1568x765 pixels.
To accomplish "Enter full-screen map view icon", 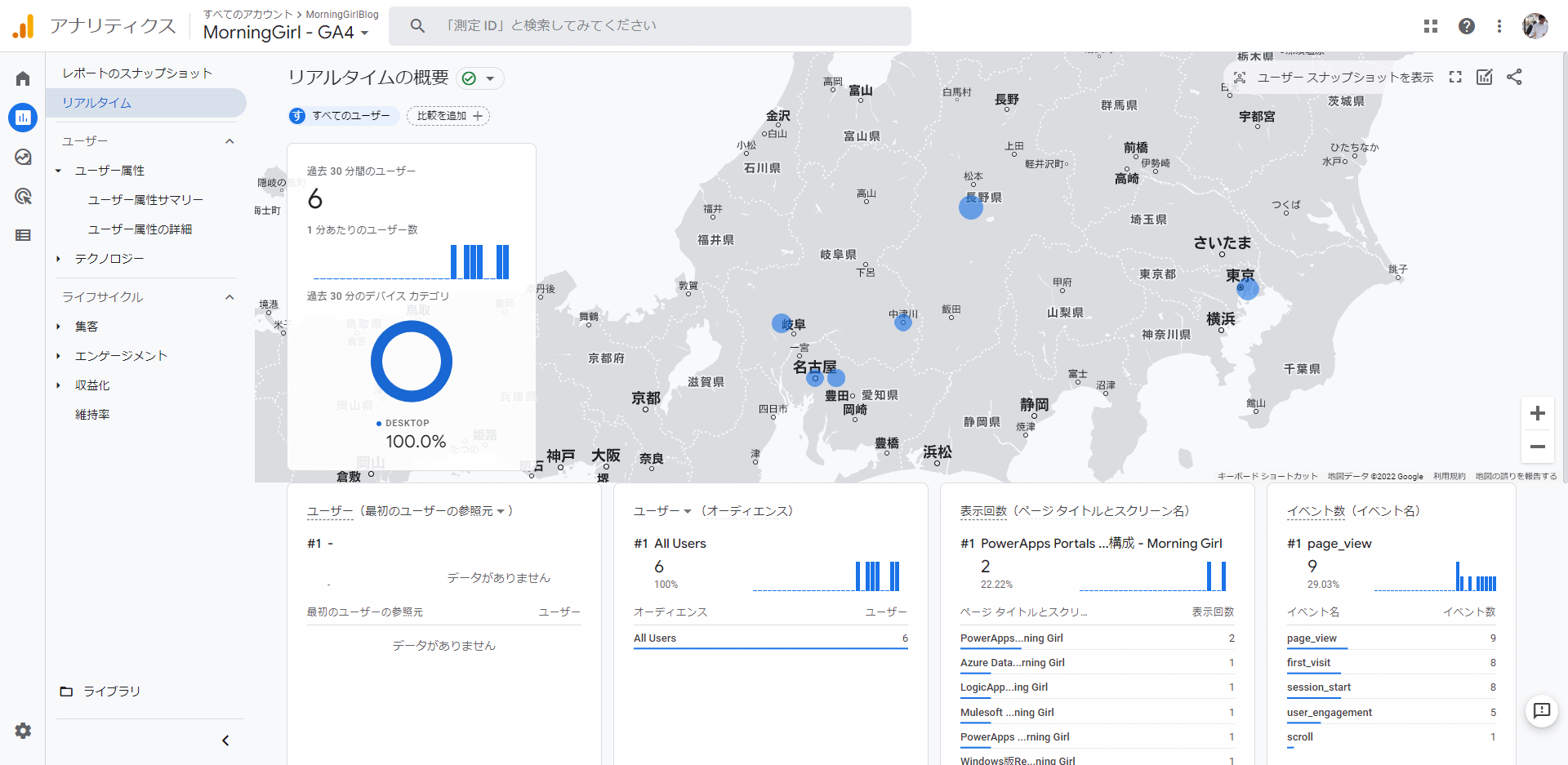I will click(x=1455, y=77).
